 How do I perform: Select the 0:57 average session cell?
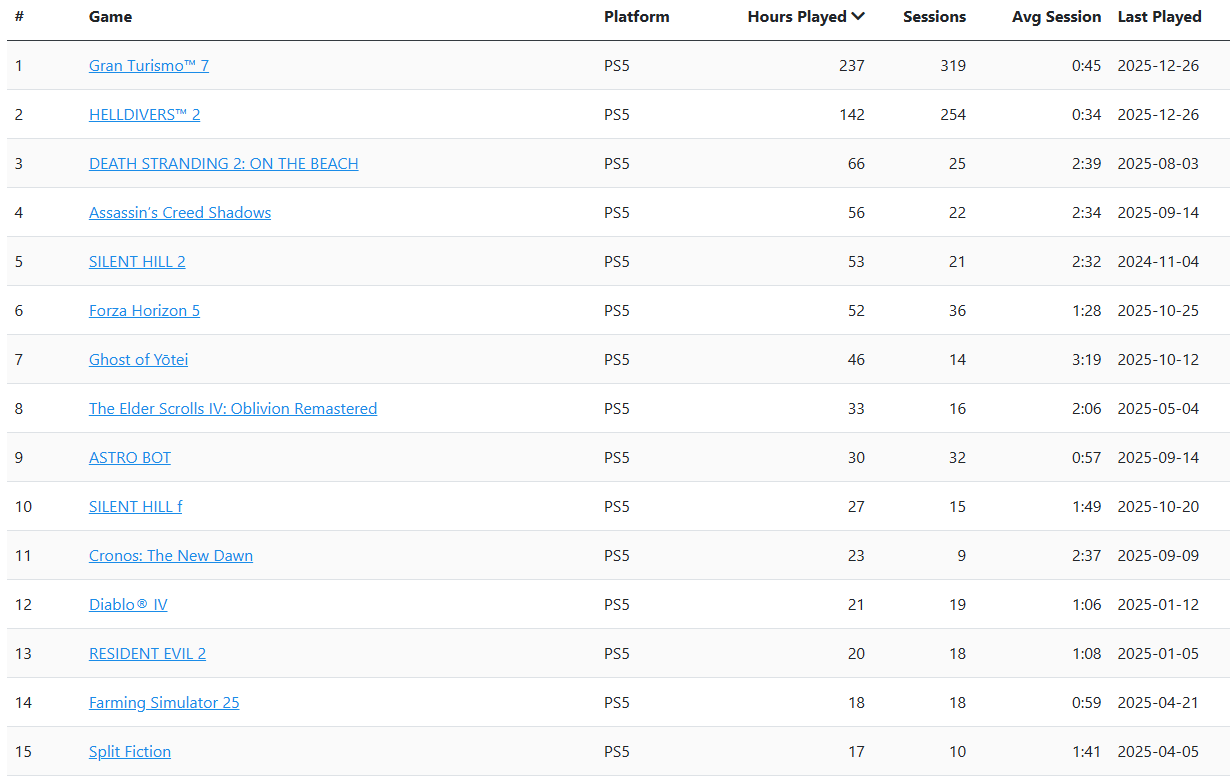[x=1086, y=458]
